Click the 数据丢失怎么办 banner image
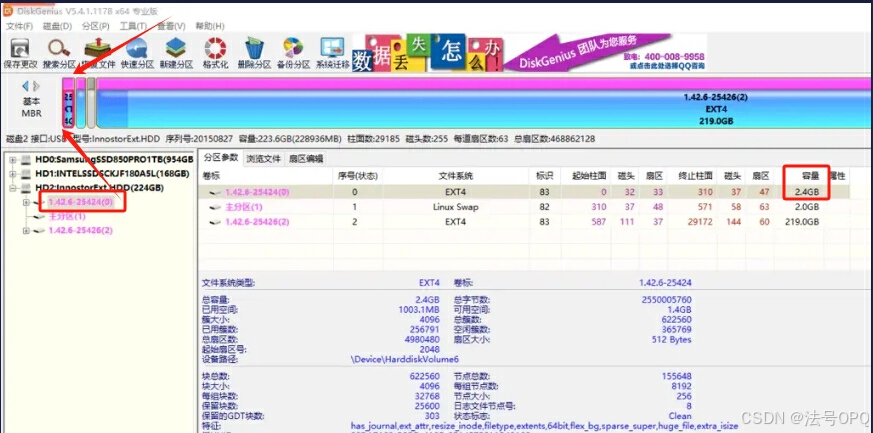873x433 pixels. pos(428,53)
